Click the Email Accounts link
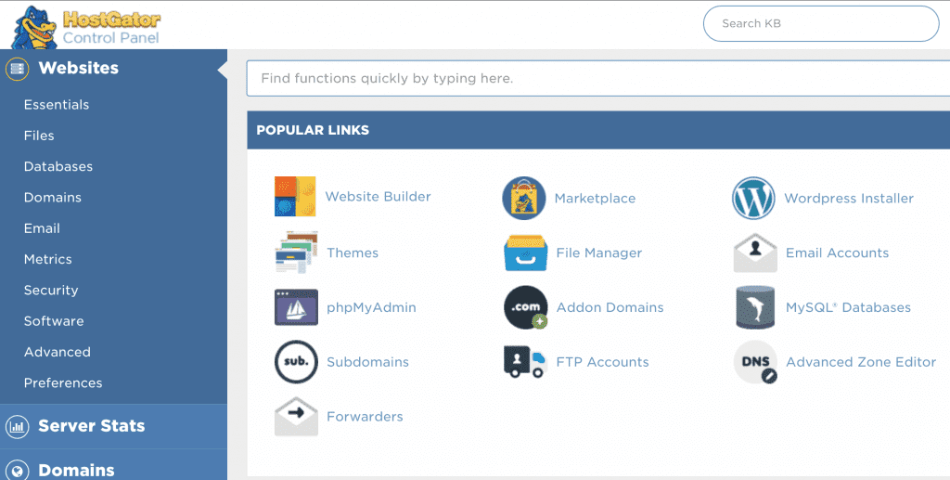Image resolution: width=950 pixels, height=480 pixels. click(x=836, y=253)
